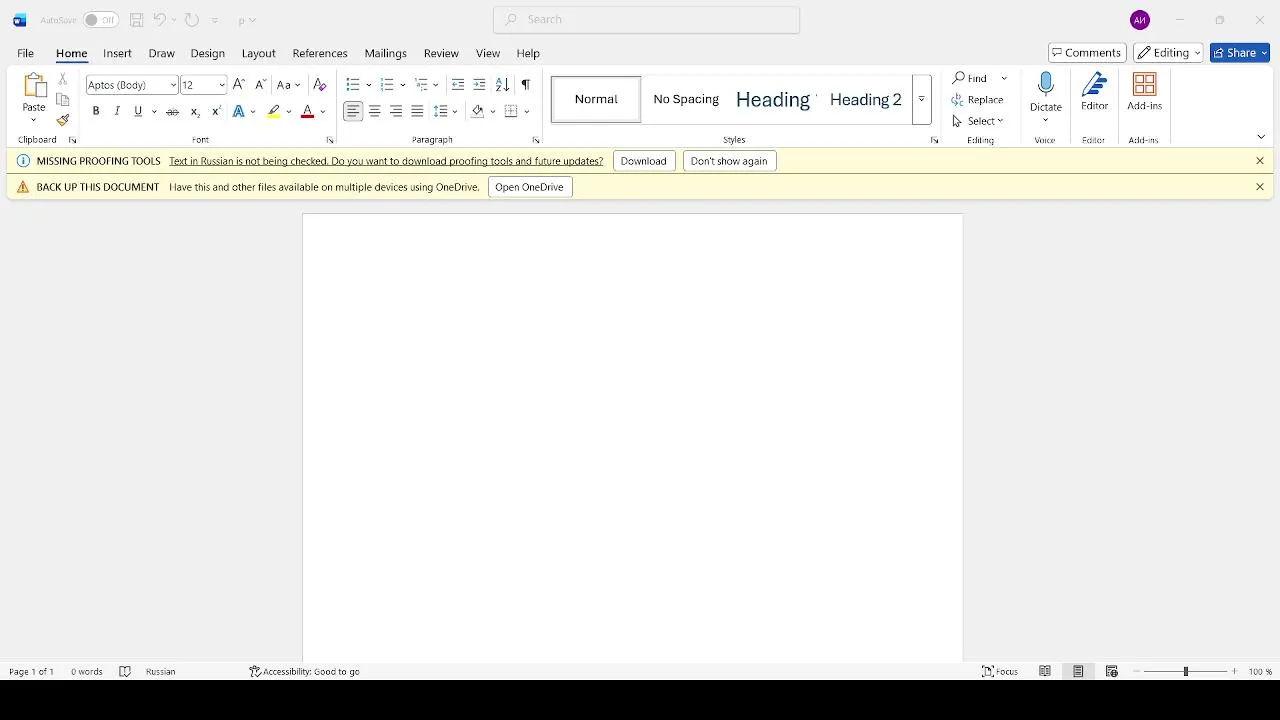Expand numbering list dropdown arrow
The height and width of the screenshot is (720, 1280).
(403, 85)
